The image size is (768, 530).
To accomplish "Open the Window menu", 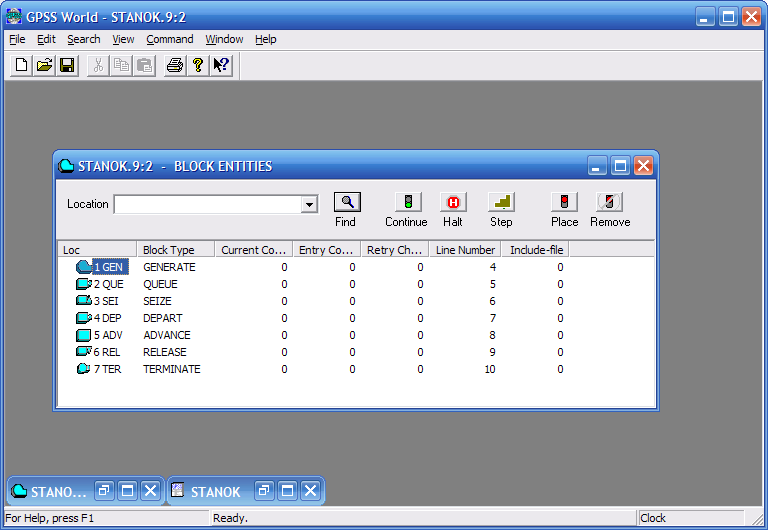I will pyautogui.click(x=224, y=39).
